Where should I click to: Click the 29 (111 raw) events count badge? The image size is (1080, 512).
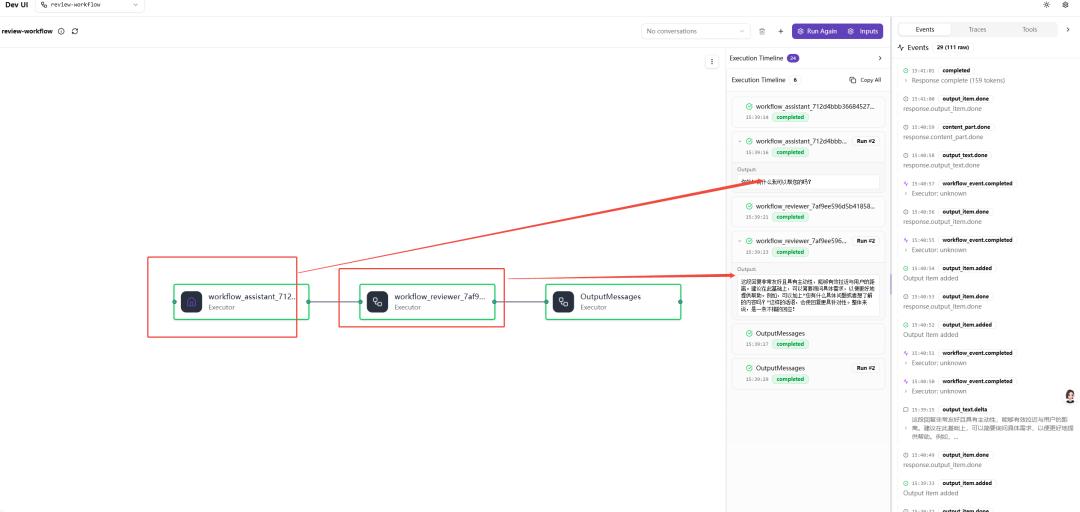point(953,48)
